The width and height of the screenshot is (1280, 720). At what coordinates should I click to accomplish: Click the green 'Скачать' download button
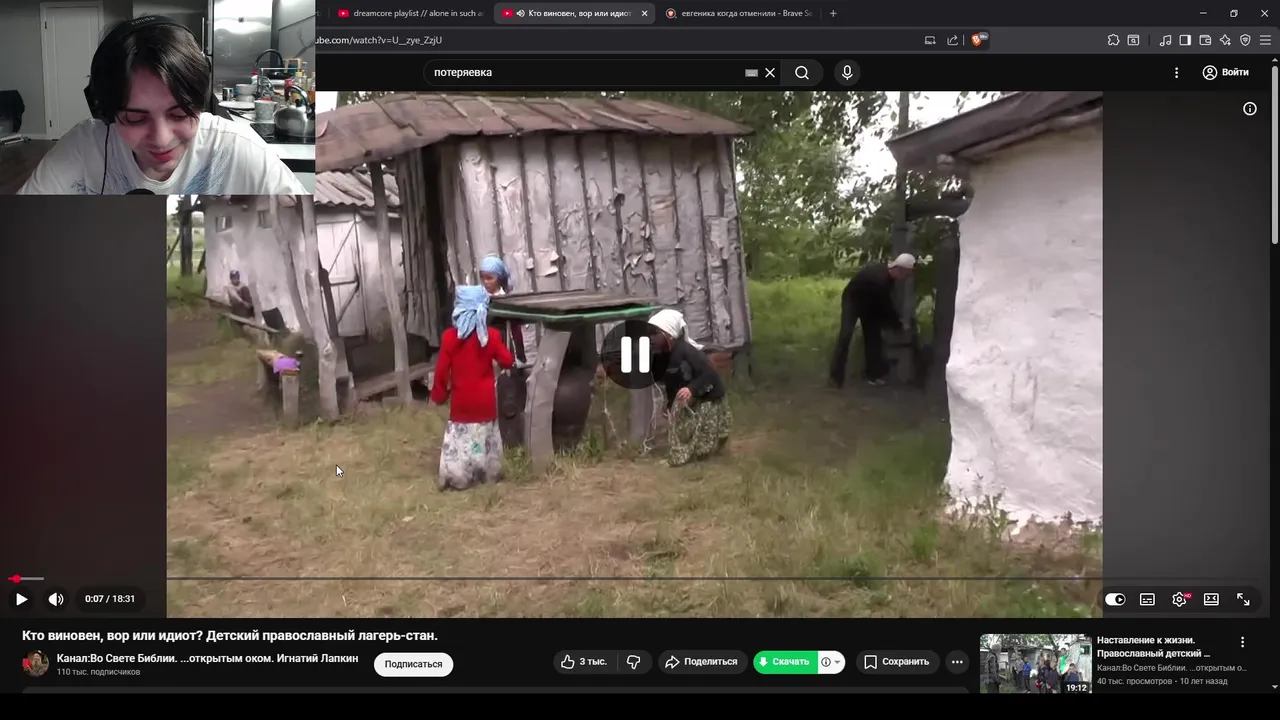785,662
